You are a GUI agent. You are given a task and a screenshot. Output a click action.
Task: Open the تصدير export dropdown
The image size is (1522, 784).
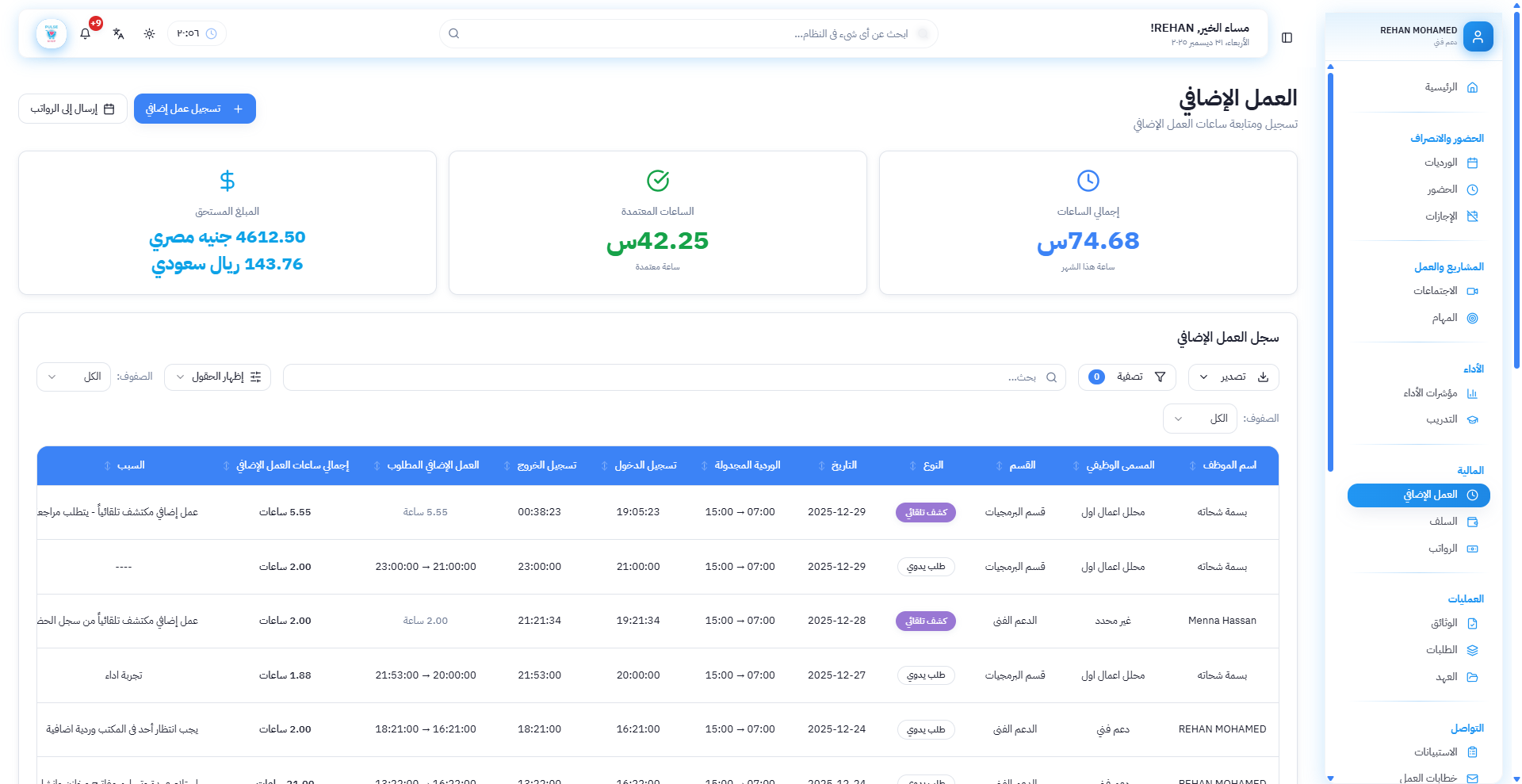1233,377
